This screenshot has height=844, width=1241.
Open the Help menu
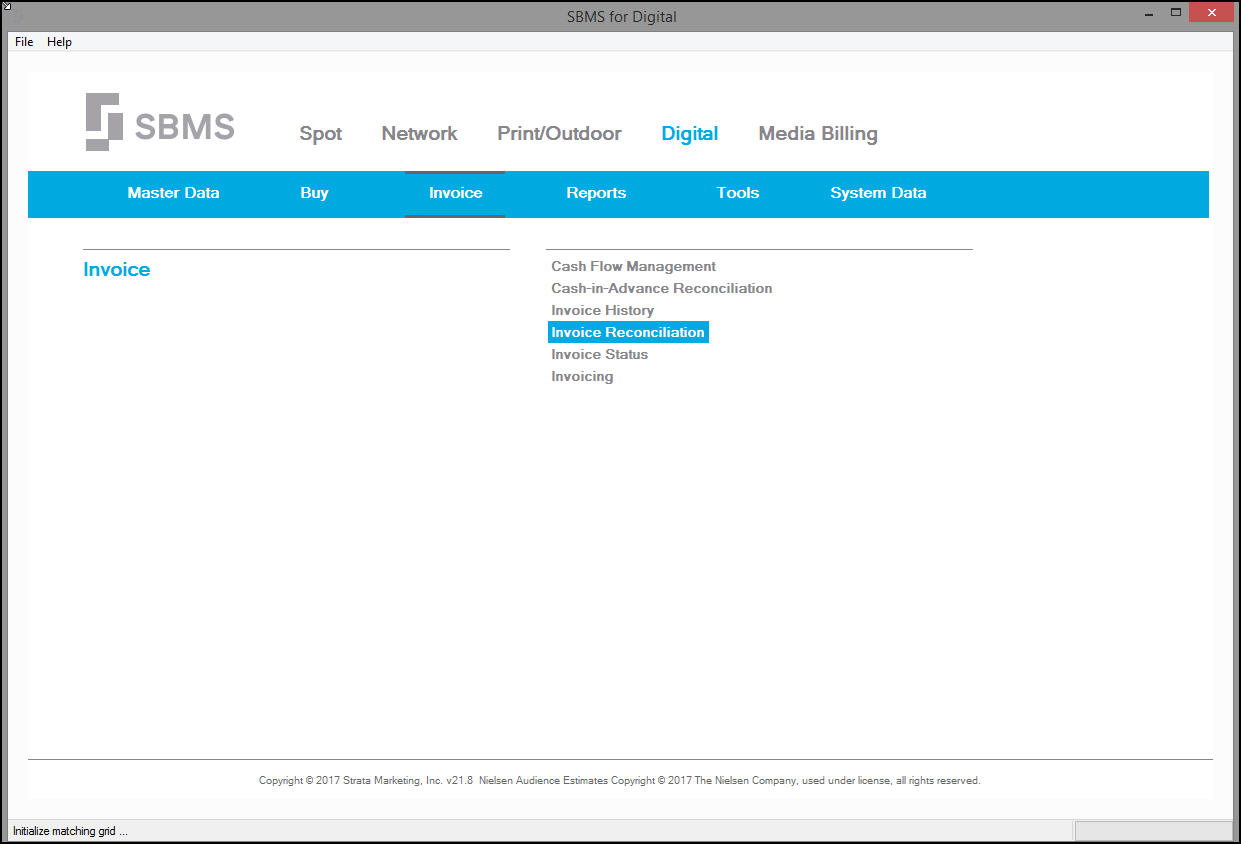pos(59,42)
